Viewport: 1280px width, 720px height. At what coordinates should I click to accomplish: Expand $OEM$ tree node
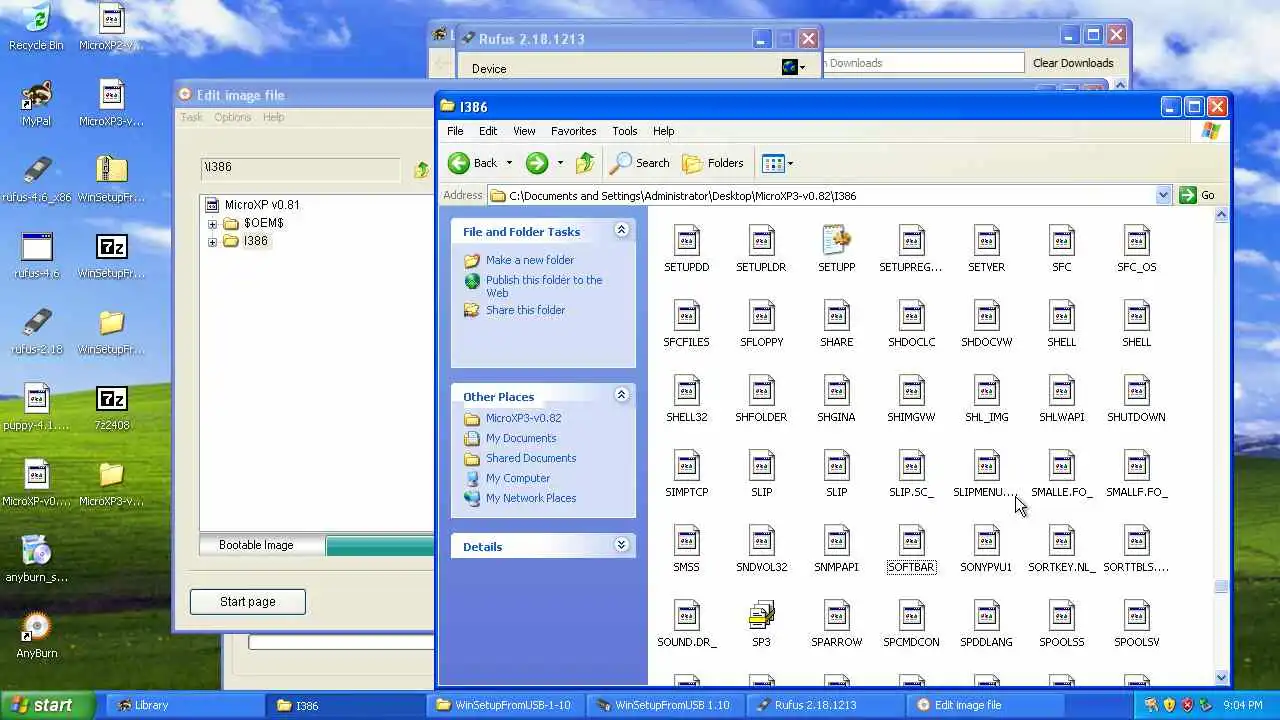tap(212, 223)
